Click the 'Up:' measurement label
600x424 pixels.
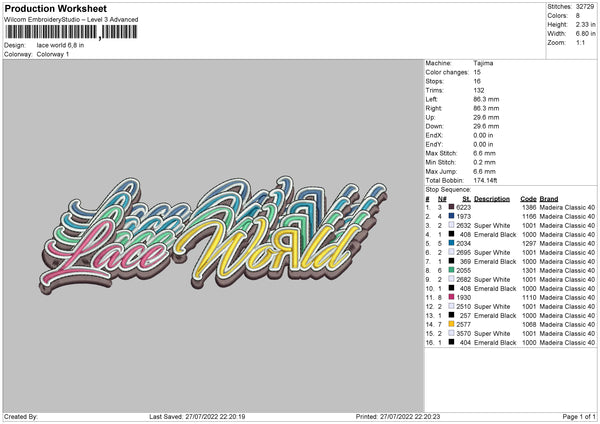point(430,117)
